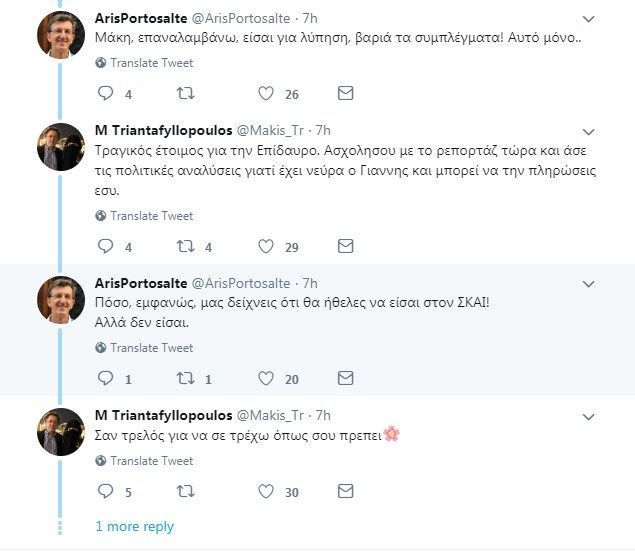The height and width of the screenshot is (555, 635).
Task: Expand options menu on the Επίδαυρο tweet
Action: [x=589, y=132]
